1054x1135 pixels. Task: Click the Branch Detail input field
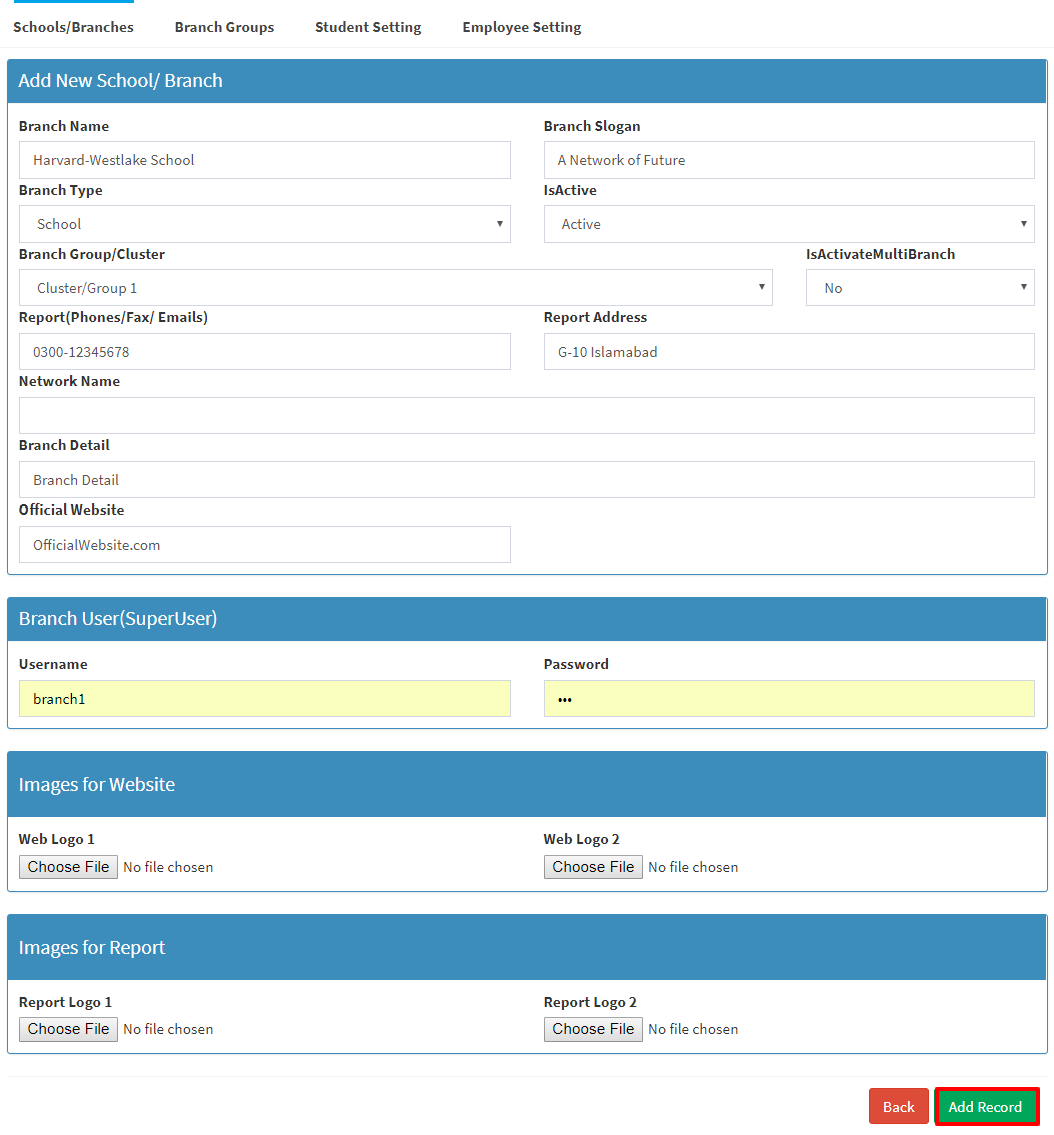(x=527, y=480)
